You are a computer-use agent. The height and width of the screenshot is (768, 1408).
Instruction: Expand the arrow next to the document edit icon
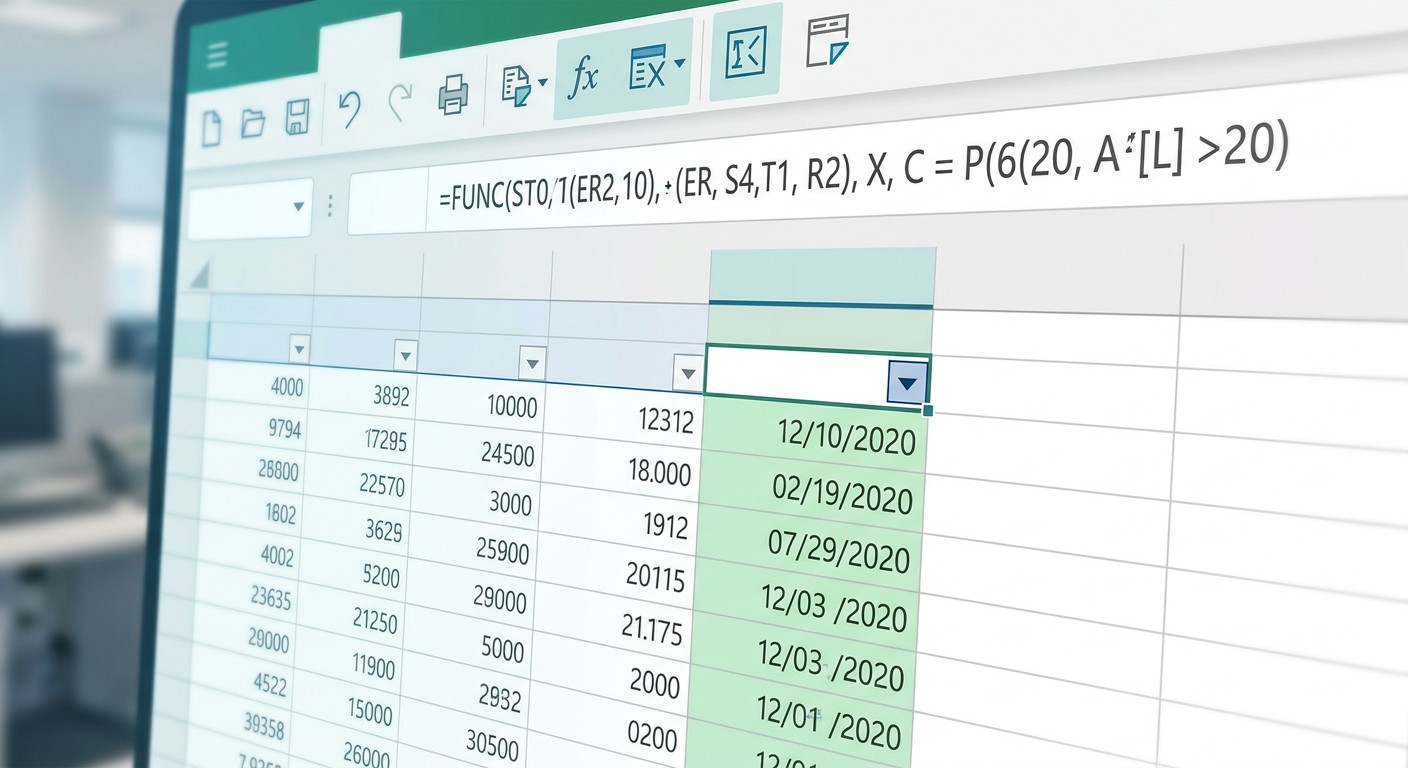[x=543, y=82]
